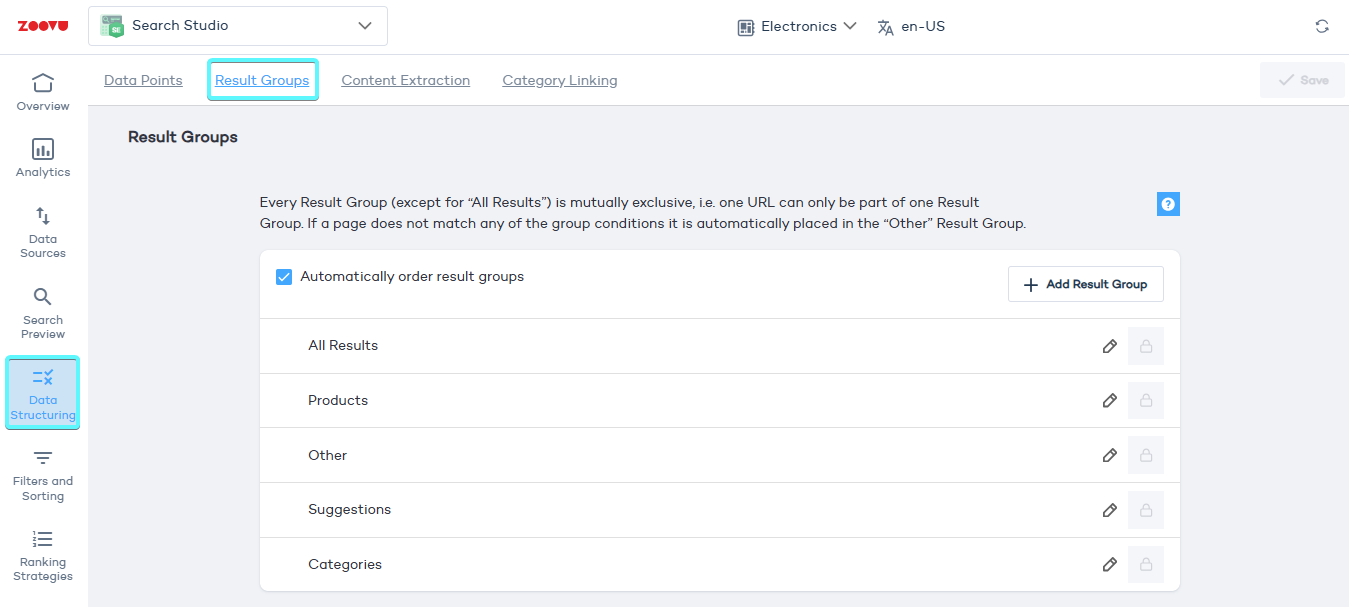Select the Data Structuring sidebar icon
This screenshot has width=1349, height=607.
pyautogui.click(x=42, y=392)
